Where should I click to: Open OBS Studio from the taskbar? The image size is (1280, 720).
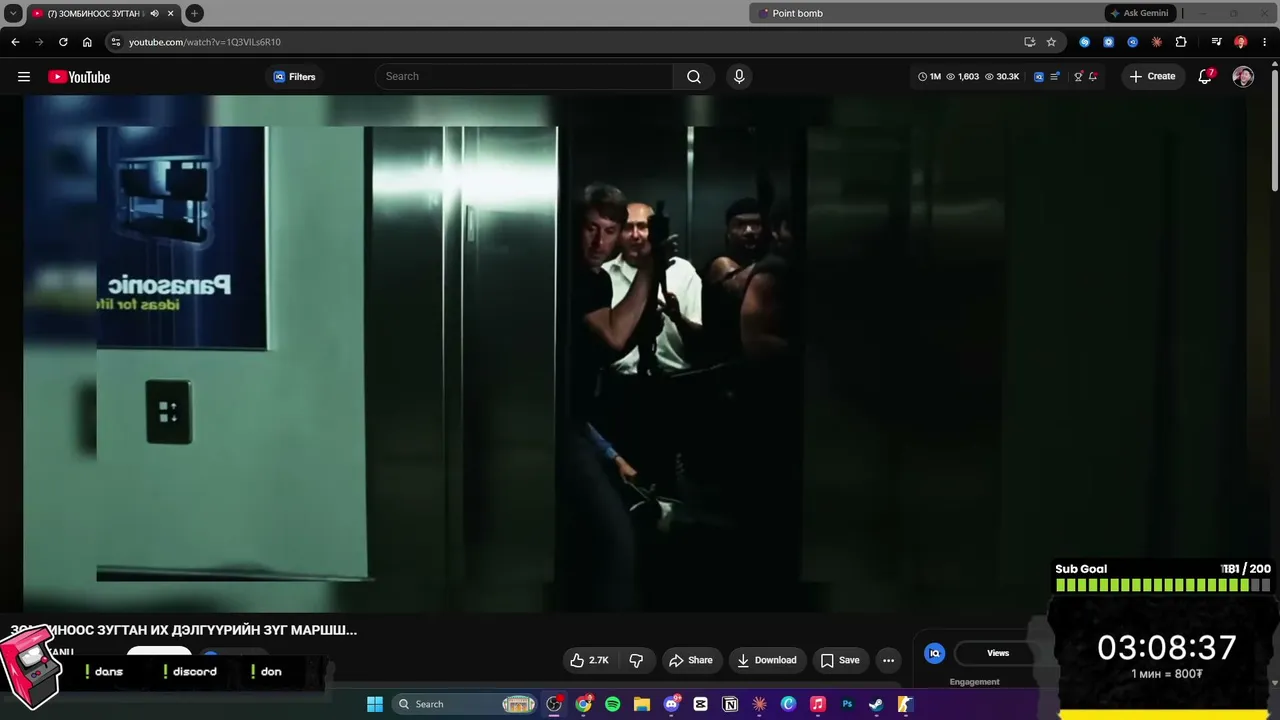(554, 704)
